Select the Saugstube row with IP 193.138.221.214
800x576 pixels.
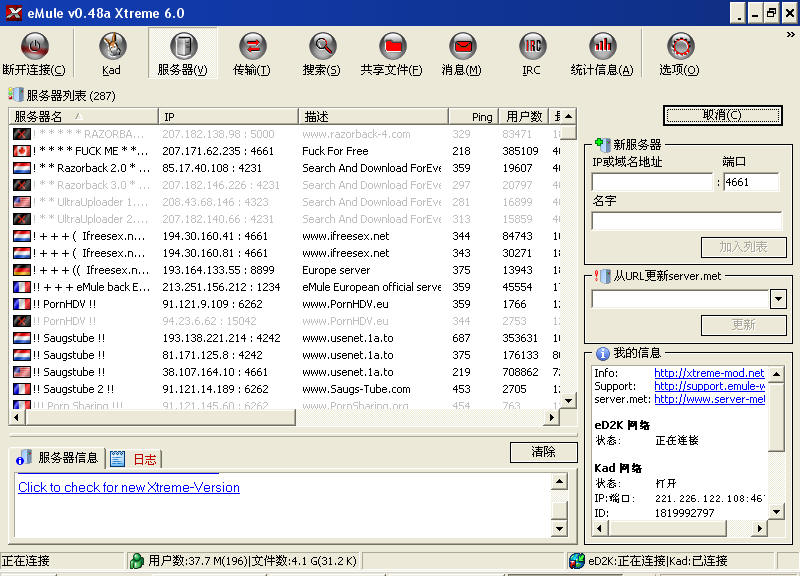[285, 338]
